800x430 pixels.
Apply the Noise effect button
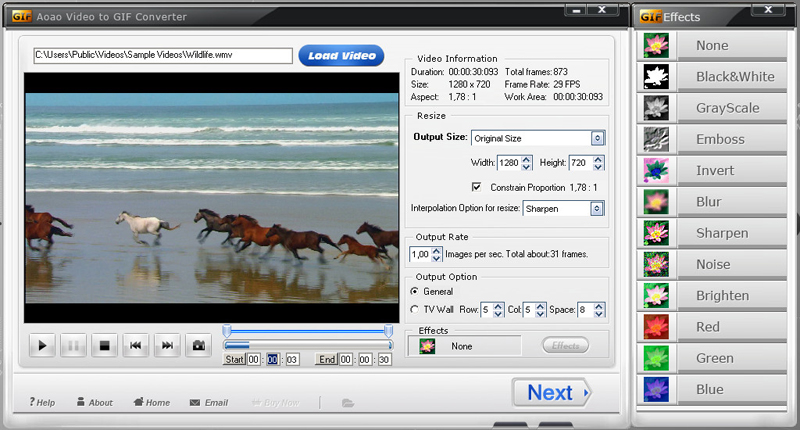732,264
